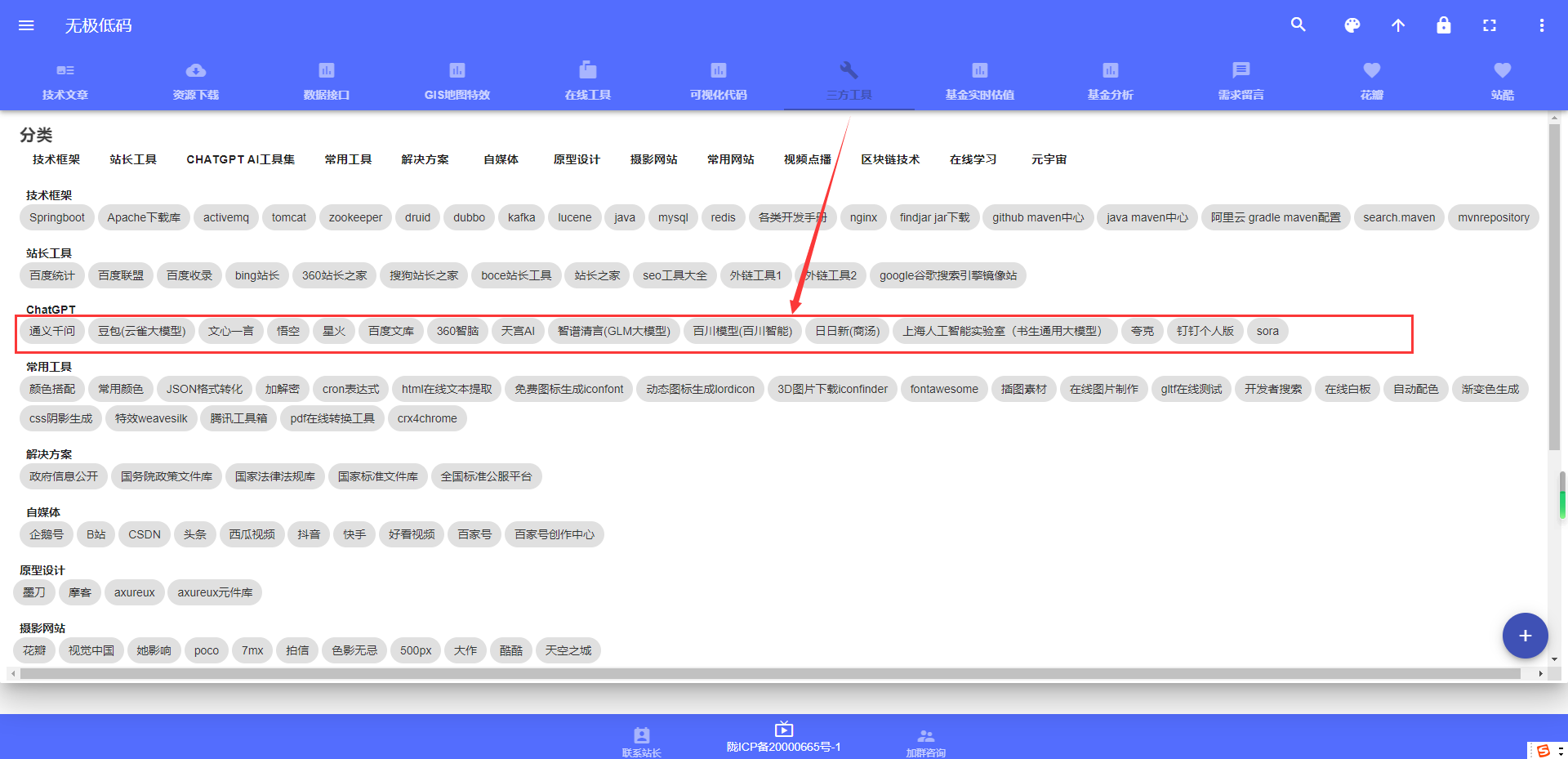Click the Sogou input method tray icon
Screen dimensions: 1568x759
pyautogui.click(x=1543, y=751)
